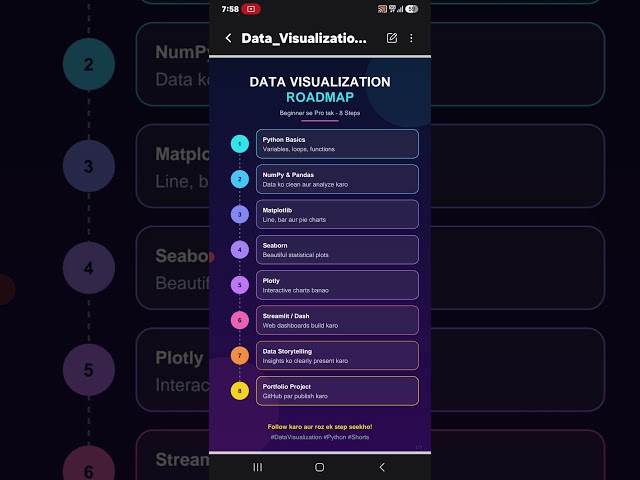Select the Matplotlib step card
Viewport: 640px width, 480px height.
337,214
